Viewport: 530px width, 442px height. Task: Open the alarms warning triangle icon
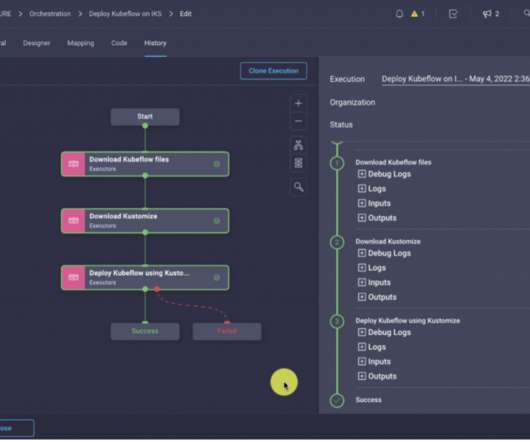tap(414, 14)
